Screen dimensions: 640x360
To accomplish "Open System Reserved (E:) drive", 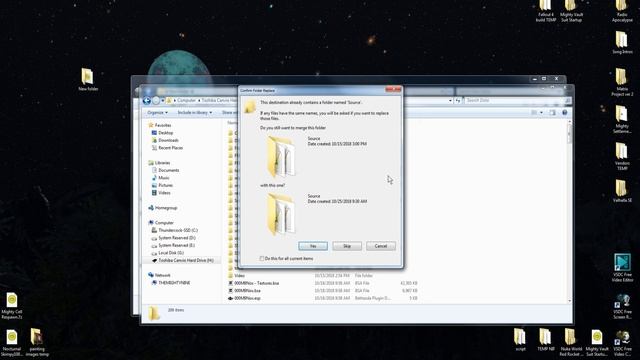I will pos(176,245).
